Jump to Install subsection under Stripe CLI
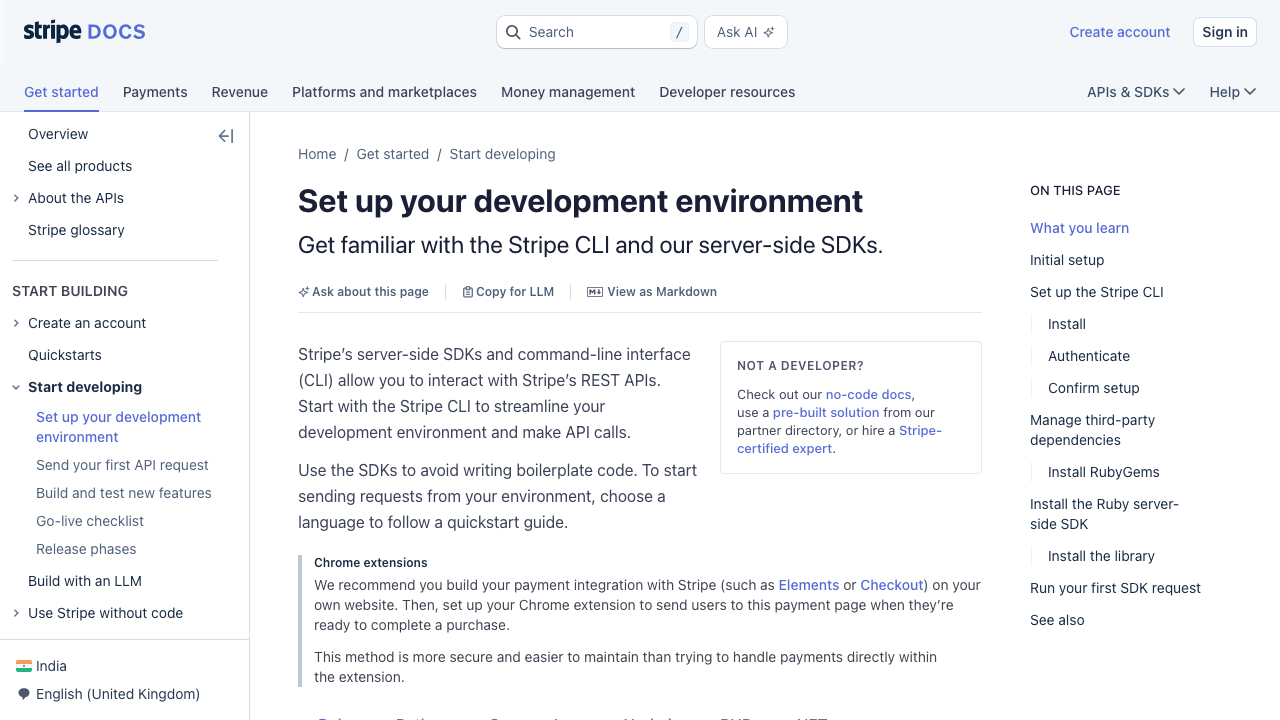The image size is (1280, 720). point(1067,324)
